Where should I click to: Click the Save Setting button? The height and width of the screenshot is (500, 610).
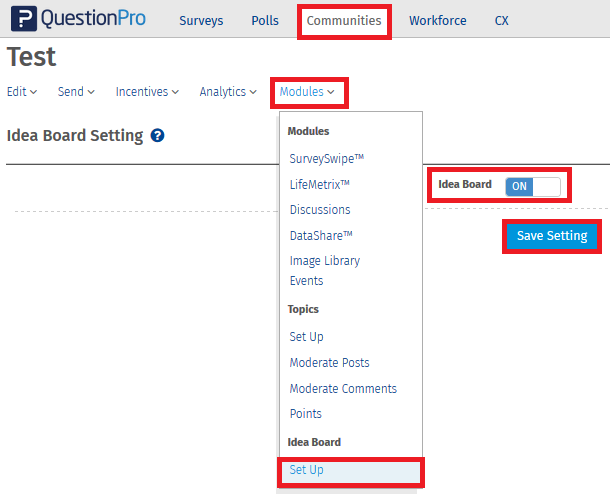[552, 236]
